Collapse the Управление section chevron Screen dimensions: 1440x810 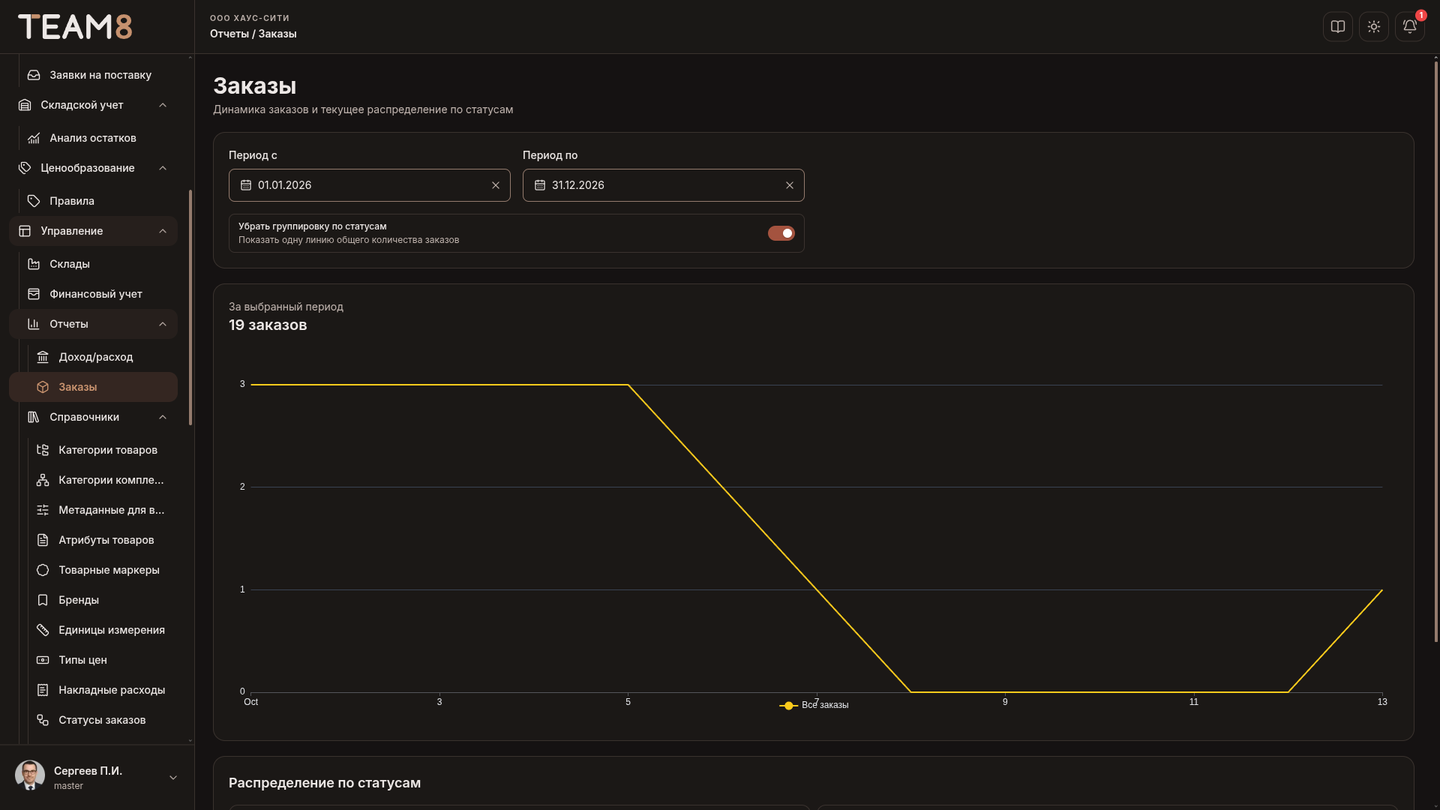tap(163, 231)
